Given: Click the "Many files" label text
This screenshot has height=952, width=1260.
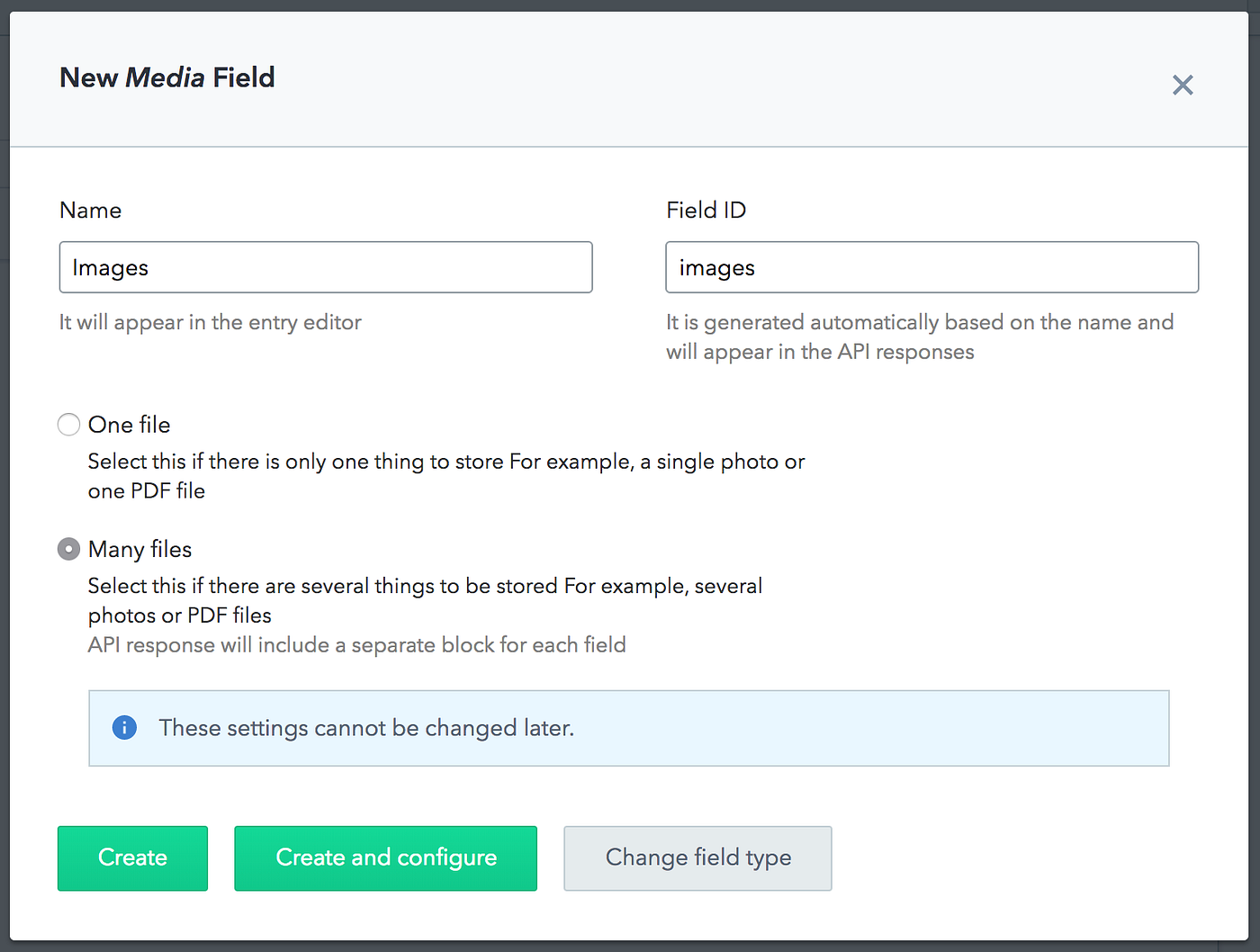Looking at the screenshot, I should click(140, 549).
